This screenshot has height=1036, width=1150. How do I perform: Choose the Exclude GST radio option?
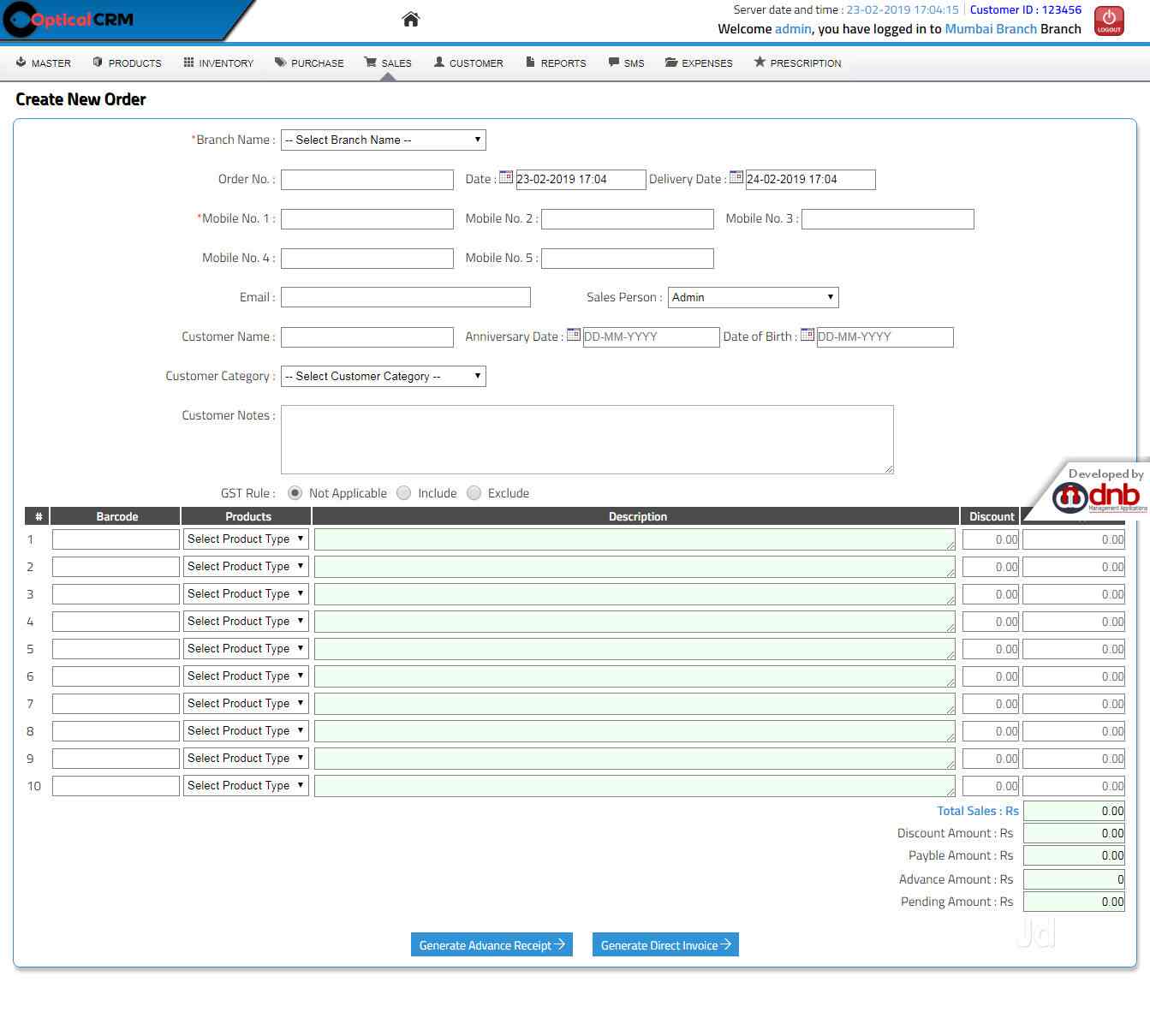[474, 493]
